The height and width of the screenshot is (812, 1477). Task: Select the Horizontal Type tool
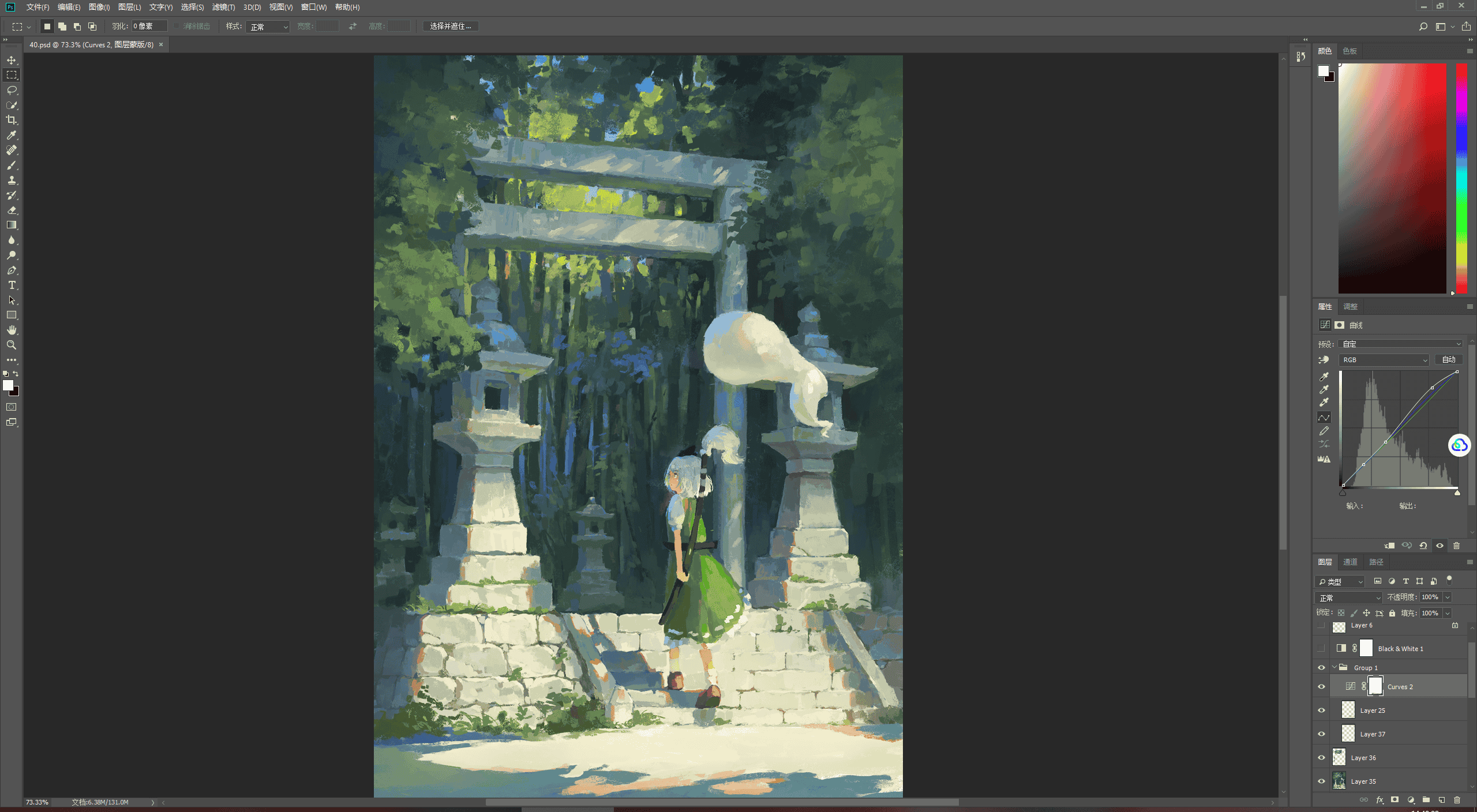coord(12,285)
